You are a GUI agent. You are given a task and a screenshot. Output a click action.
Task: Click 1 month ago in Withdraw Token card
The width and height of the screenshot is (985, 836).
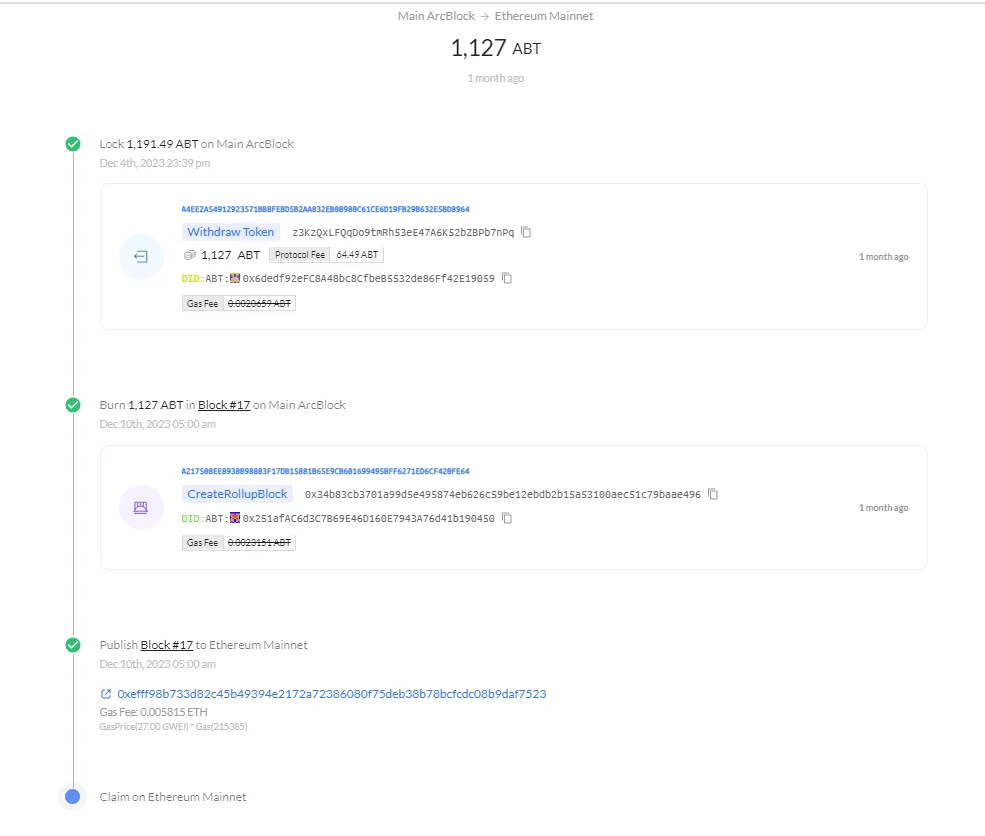[883, 257]
